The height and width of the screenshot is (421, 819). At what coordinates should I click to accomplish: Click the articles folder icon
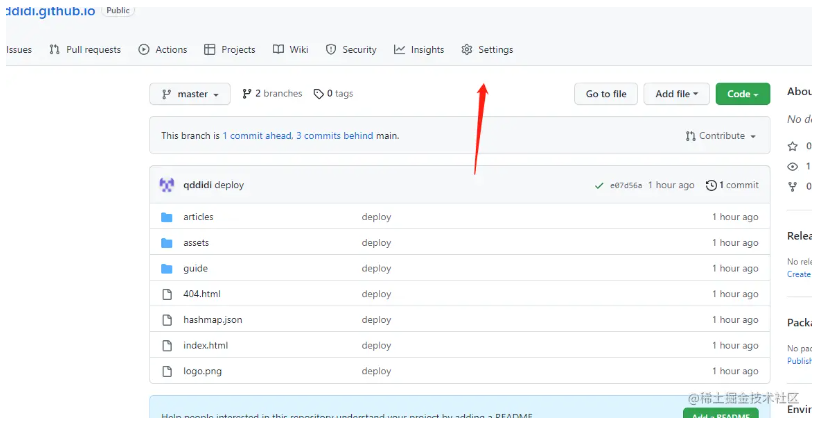pyautogui.click(x=167, y=217)
